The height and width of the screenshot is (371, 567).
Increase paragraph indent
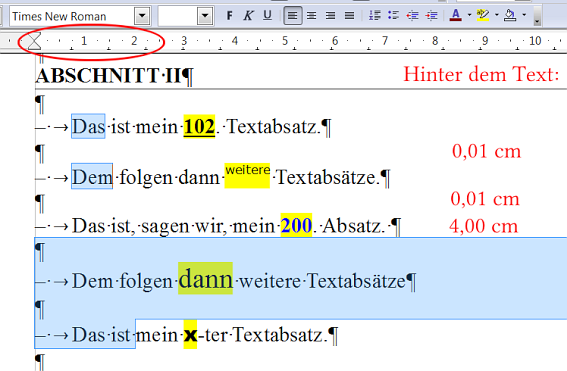[x=431, y=16]
